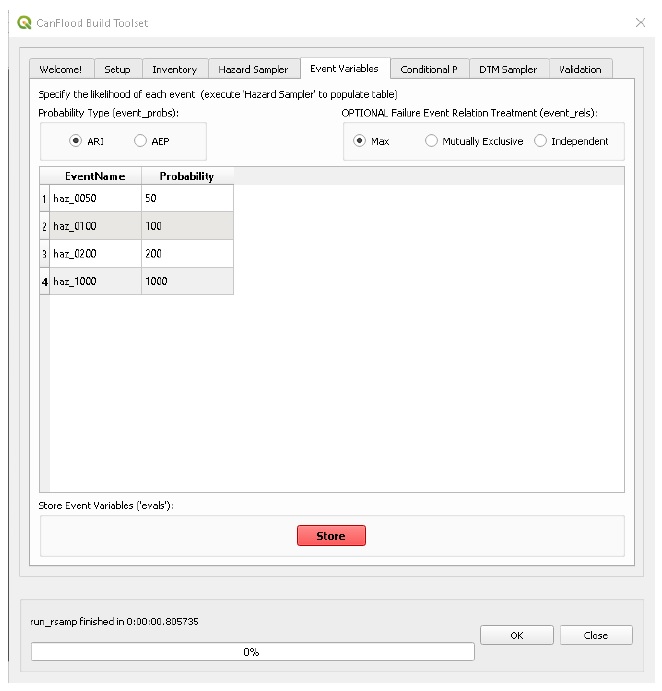Click the Probability column header

point(187,176)
